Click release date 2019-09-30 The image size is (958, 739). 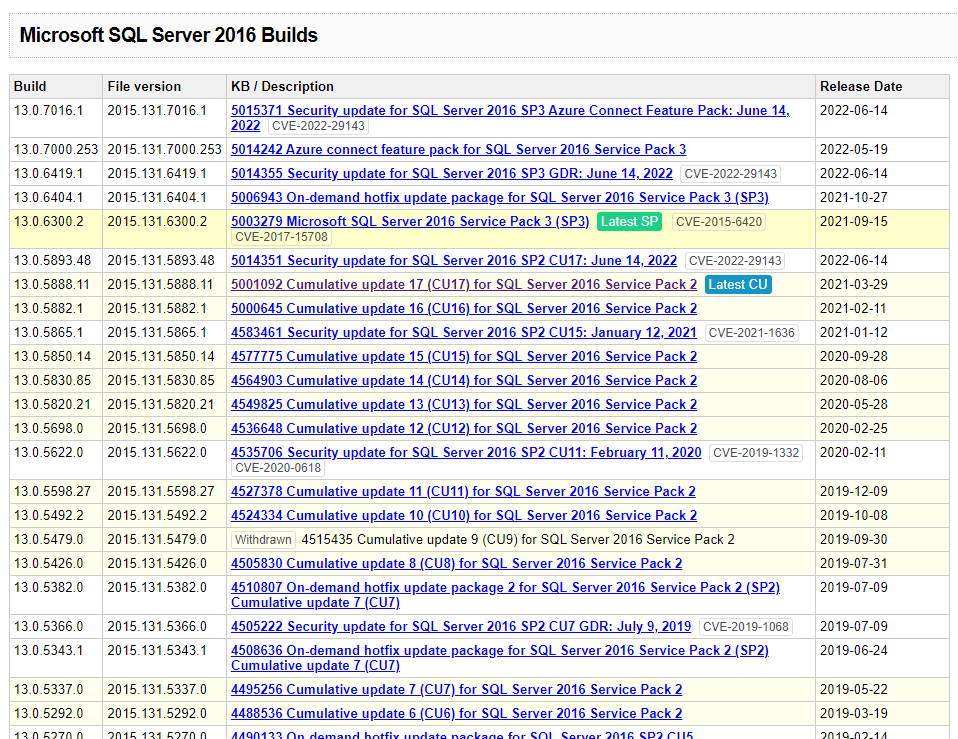coord(854,540)
